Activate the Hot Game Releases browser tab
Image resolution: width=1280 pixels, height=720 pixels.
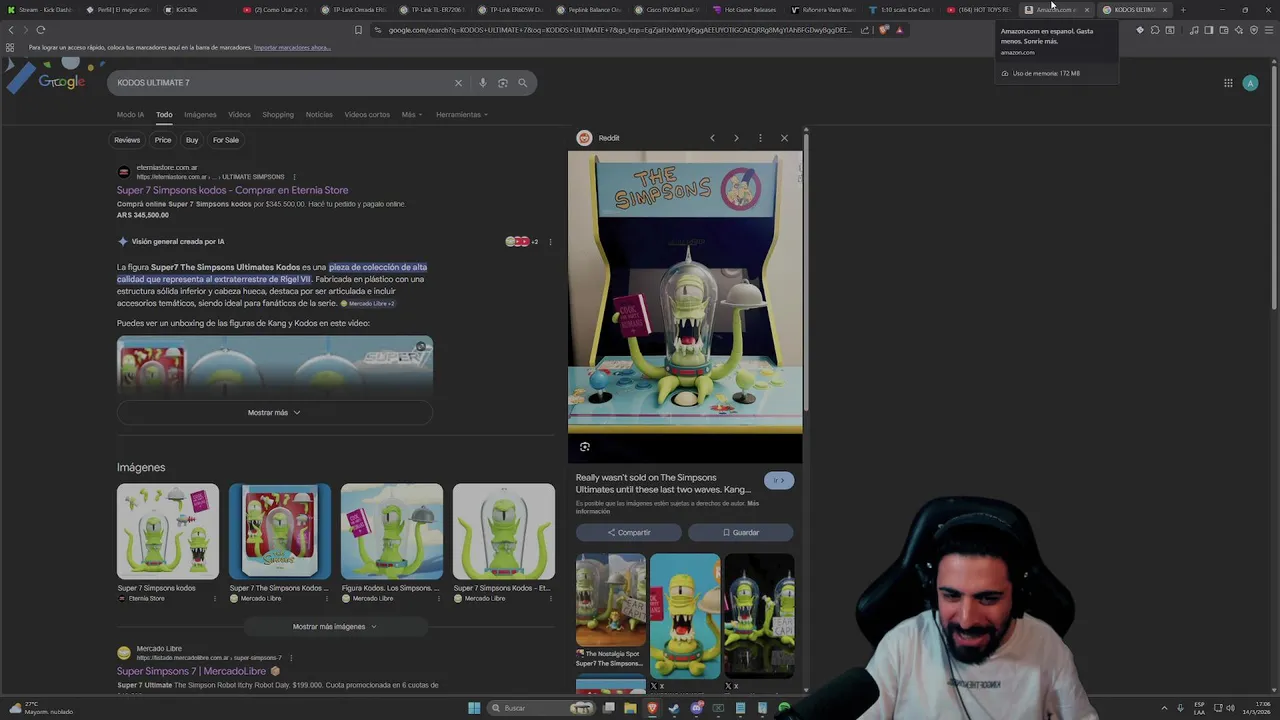tap(745, 10)
